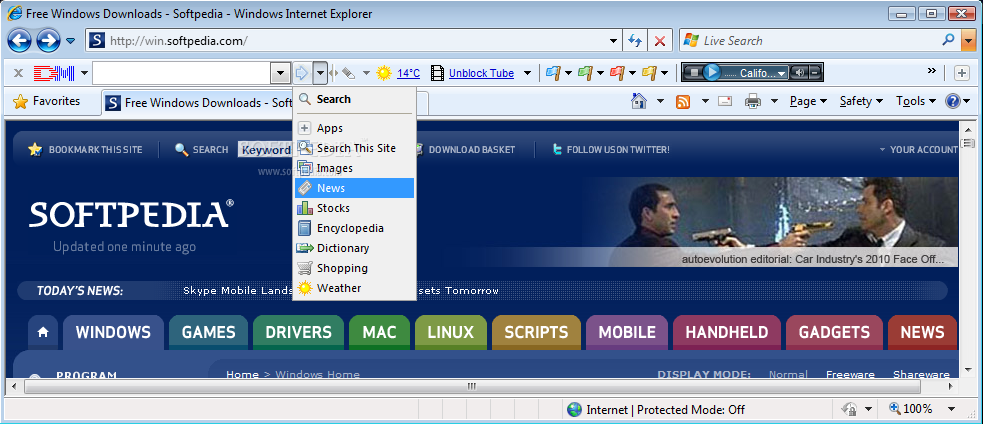Click the blue Help question icon
983x424 pixels.
(953, 101)
